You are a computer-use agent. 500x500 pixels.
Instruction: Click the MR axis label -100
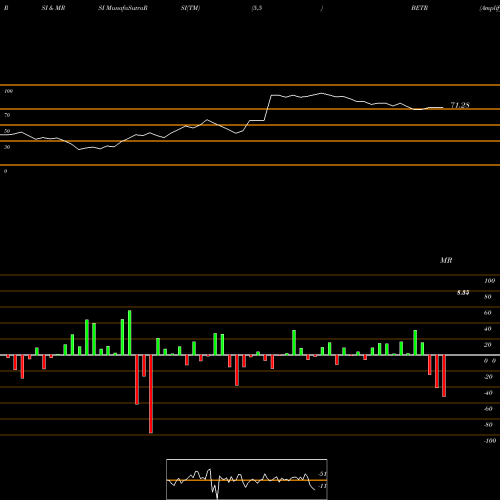coord(490,441)
